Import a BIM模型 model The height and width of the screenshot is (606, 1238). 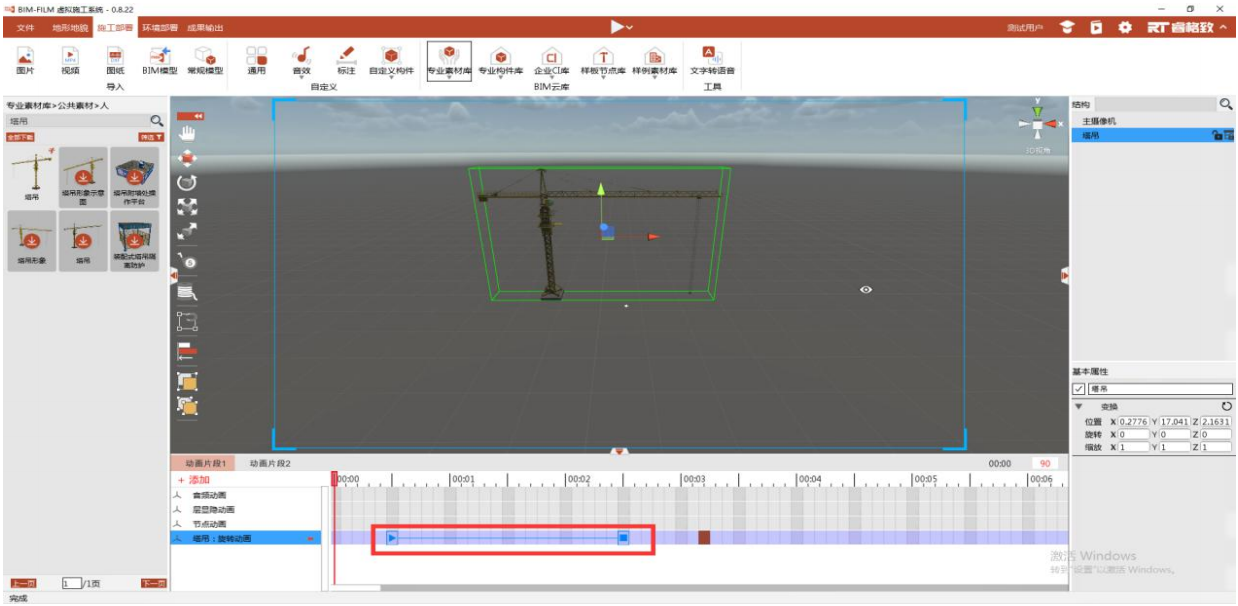click(160, 61)
